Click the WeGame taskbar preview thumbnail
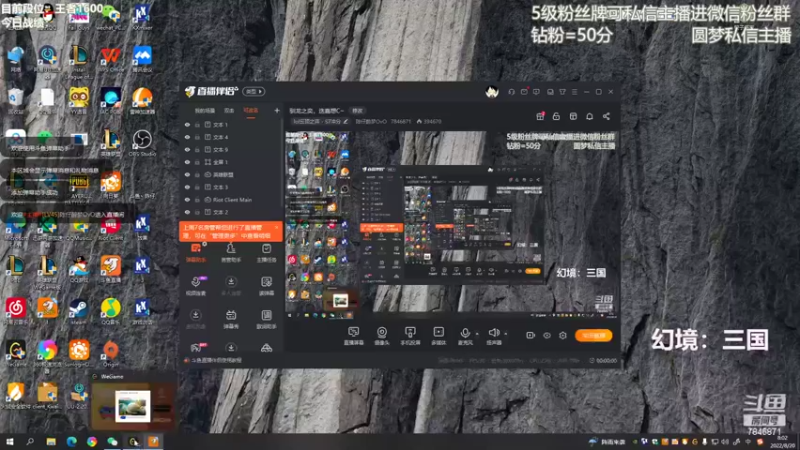Image resolution: width=800 pixels, height=450 pixels. pyautogui.click(x=133, y=404)
